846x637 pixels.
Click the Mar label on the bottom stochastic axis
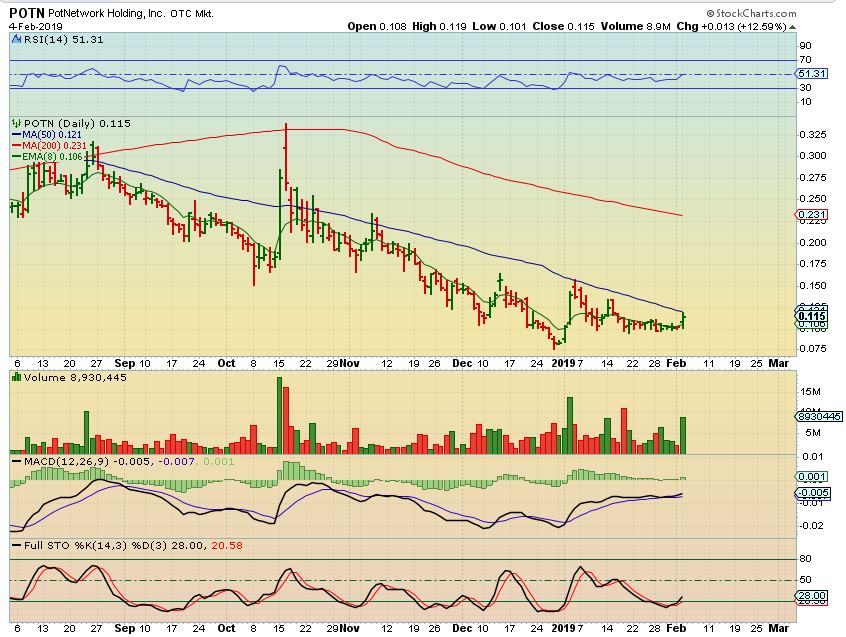779,628
